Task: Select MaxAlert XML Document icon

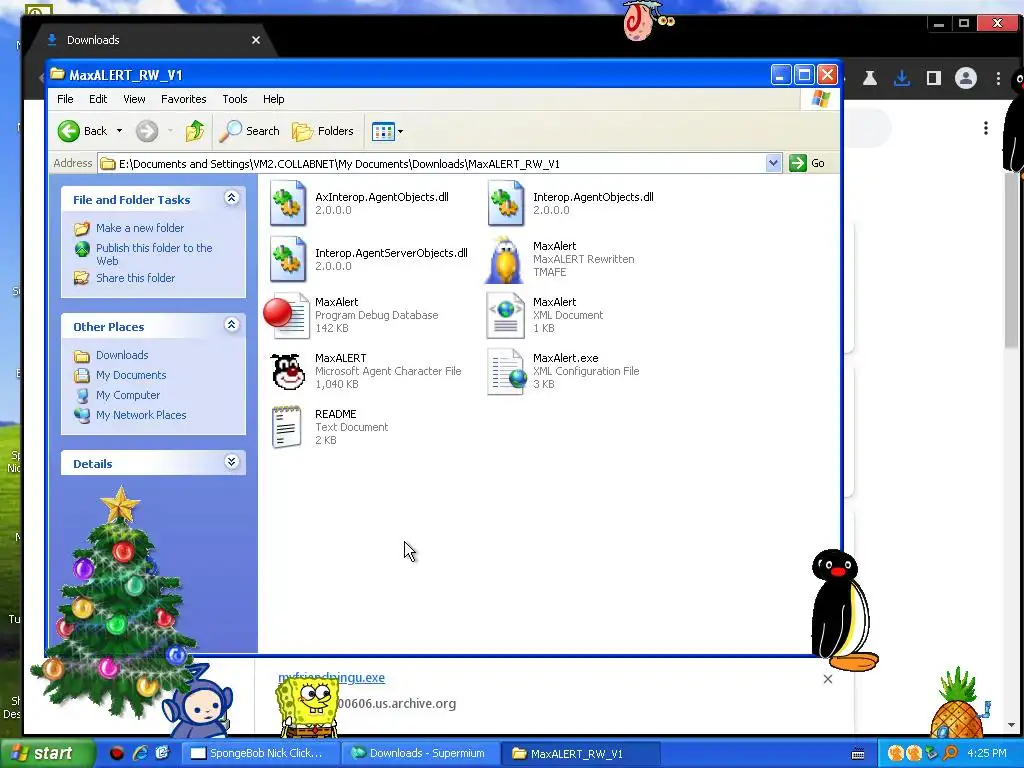Action: pyautogui.click(x=505, y=315)
